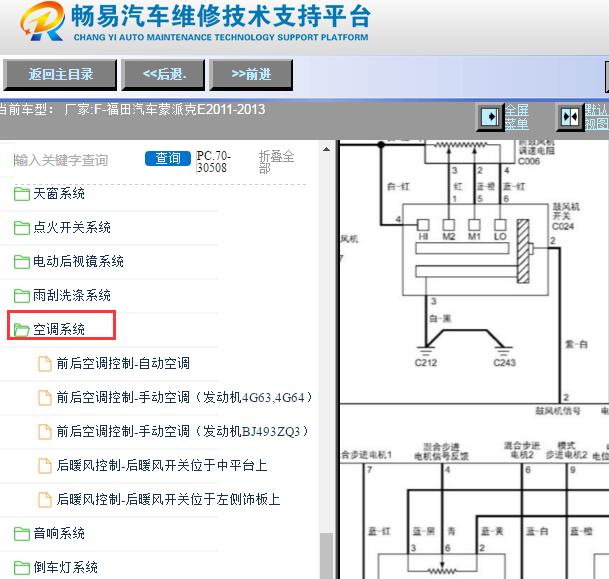Click document icon beside 4G63,4G64 entry
The height and width of the screenshot is (579, 609).
45,398
